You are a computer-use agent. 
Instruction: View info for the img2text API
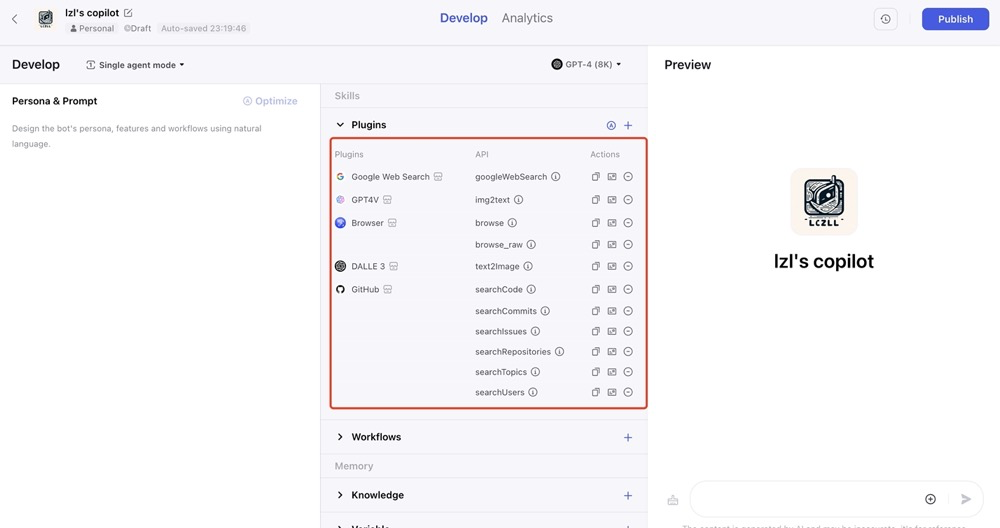518,200
